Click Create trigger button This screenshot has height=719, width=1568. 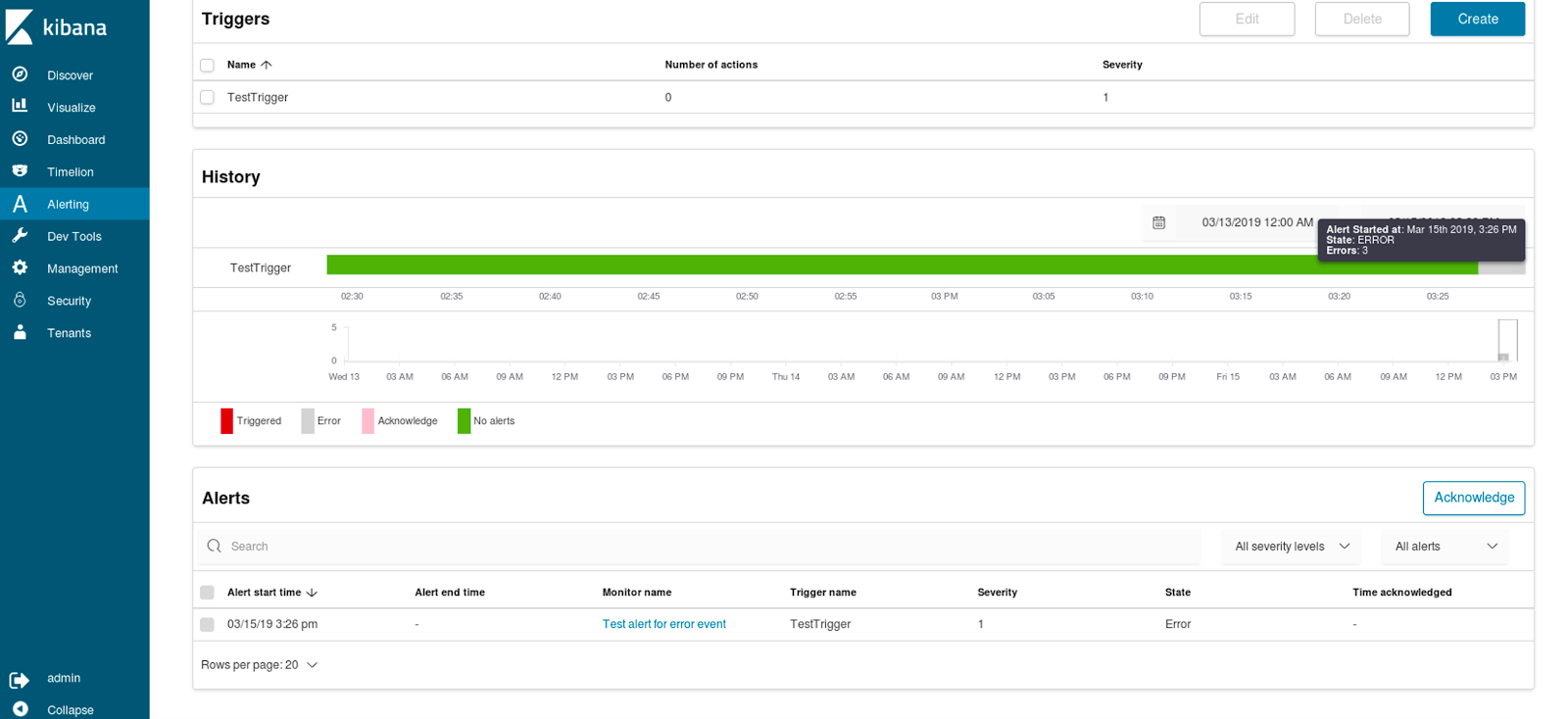click(1478, 19)
